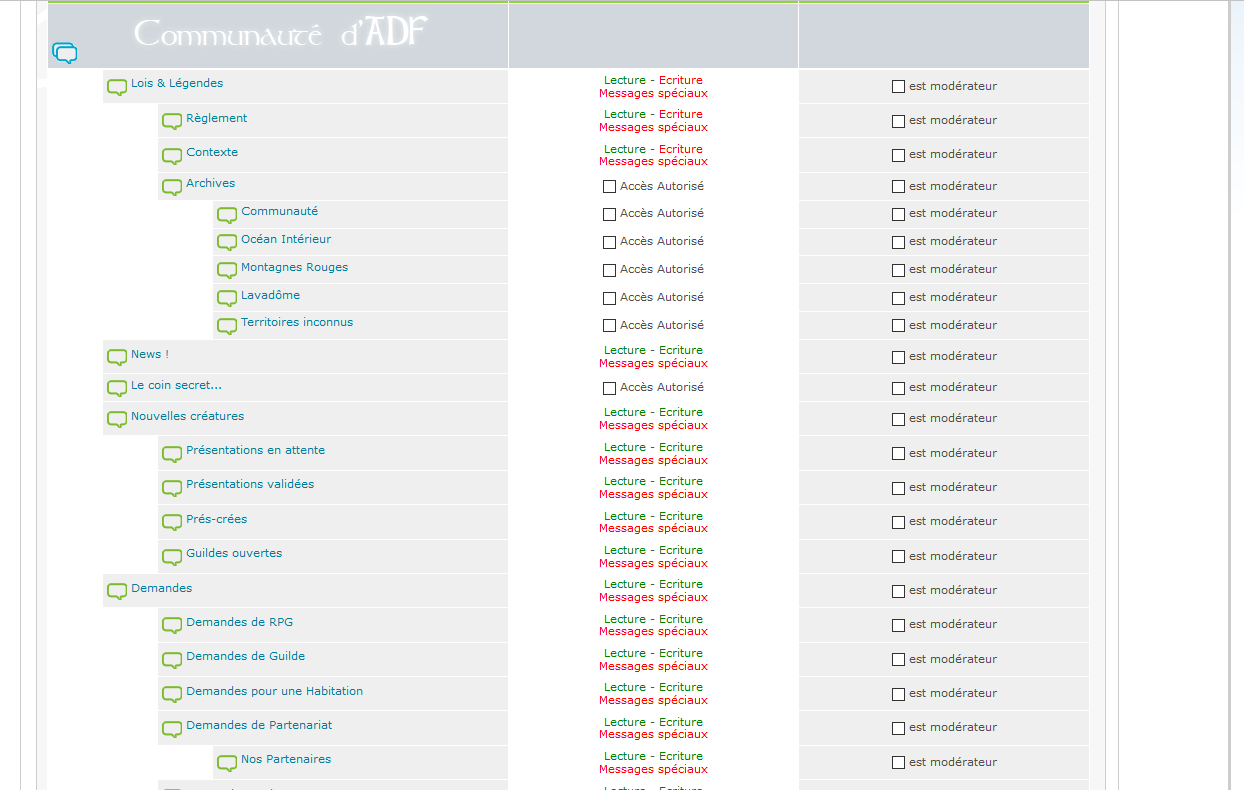The height and width of the screenshot is (790, 1244).
Task: Open the Nos Partenaires link
Action: pos(286,759)
